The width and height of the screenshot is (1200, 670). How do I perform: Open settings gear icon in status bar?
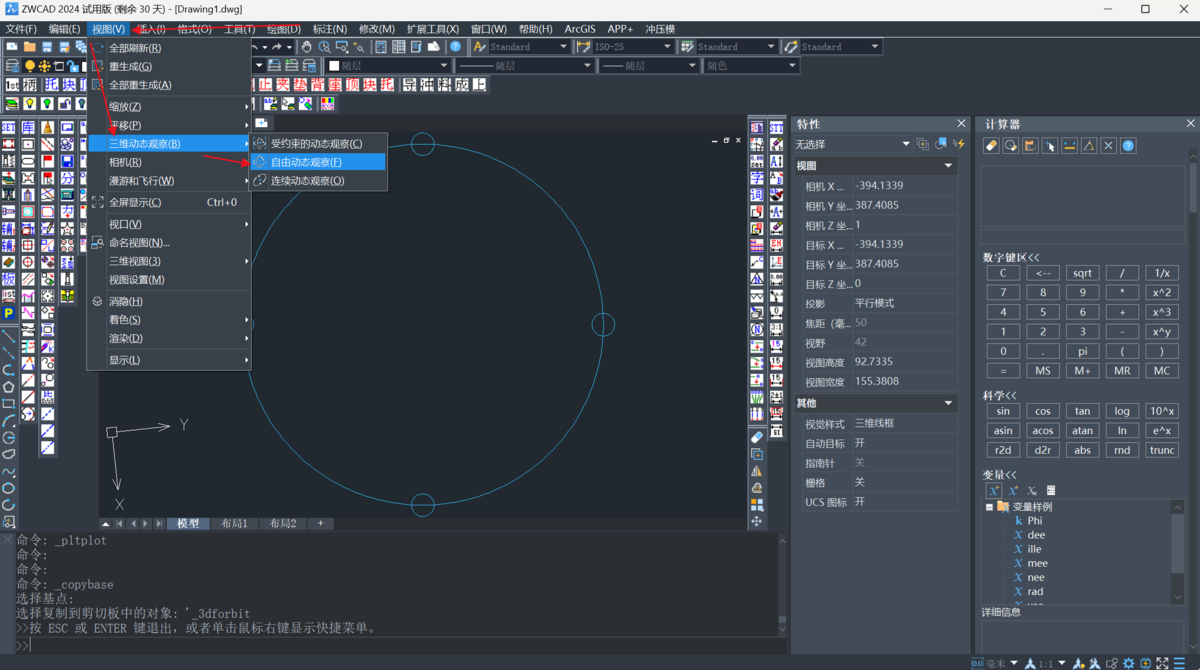click(1128, 663)
